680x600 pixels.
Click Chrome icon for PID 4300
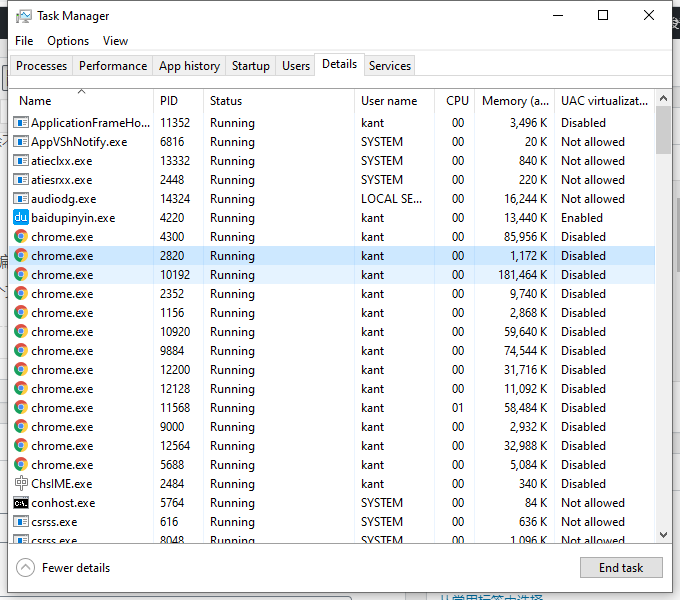[x=21, y=236]
